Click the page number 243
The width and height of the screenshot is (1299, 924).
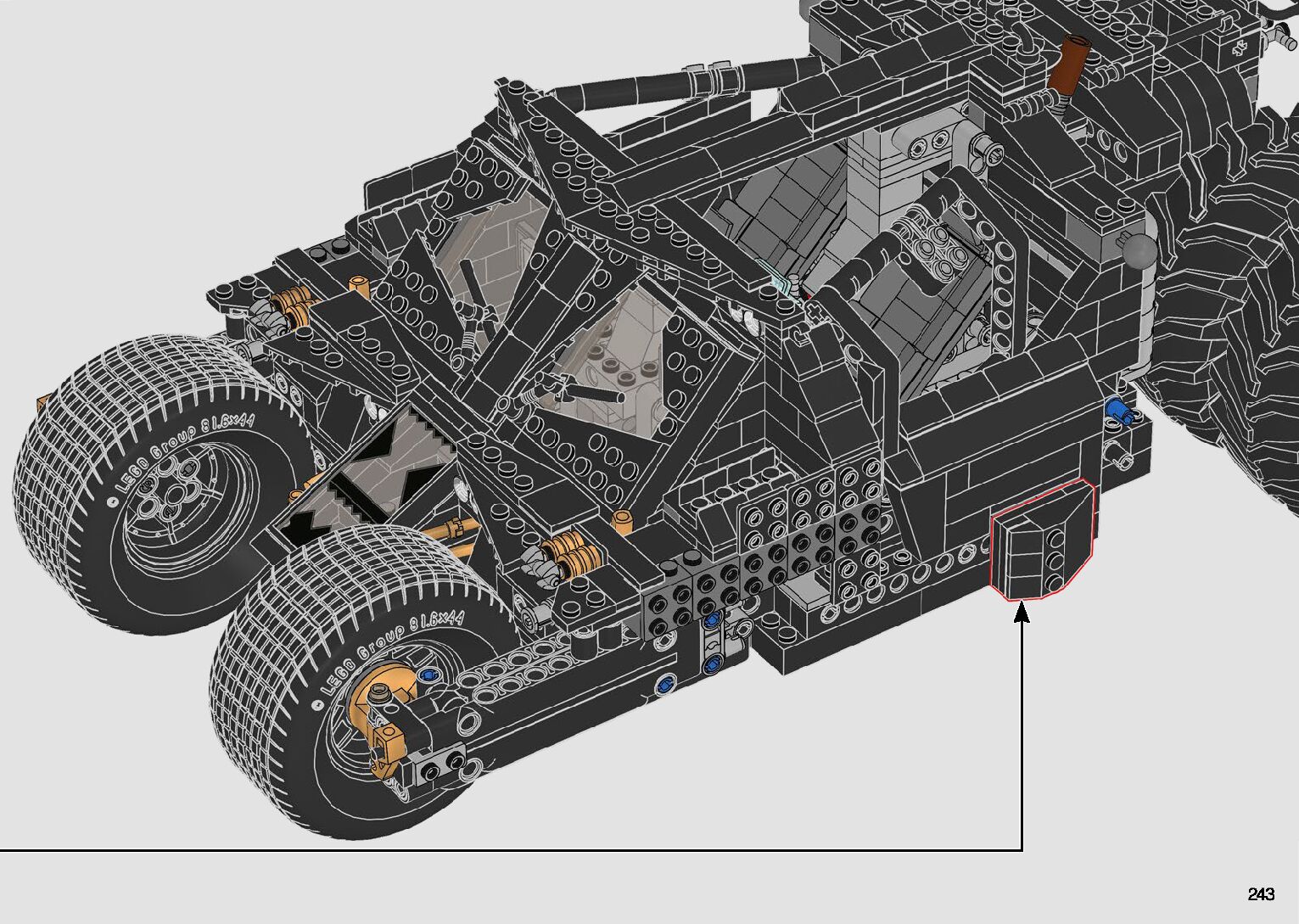pos(1260,894)
